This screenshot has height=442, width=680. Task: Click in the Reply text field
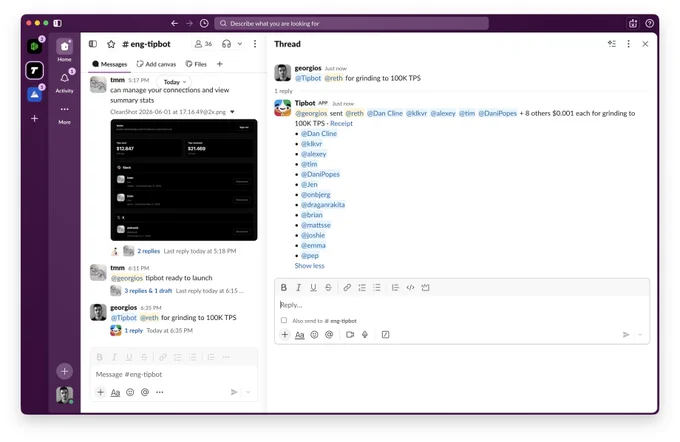pos(462,305)
